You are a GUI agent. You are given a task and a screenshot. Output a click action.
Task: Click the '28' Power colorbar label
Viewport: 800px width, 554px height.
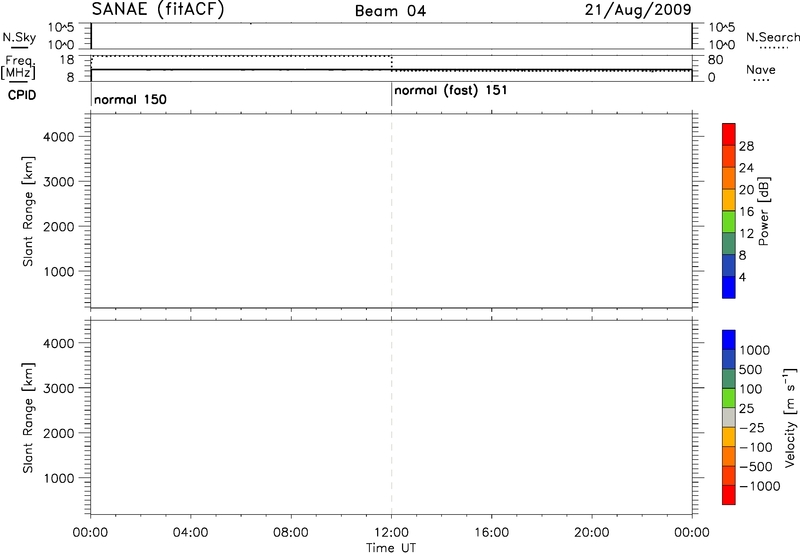pyautogui.click(x=746, y=146)
